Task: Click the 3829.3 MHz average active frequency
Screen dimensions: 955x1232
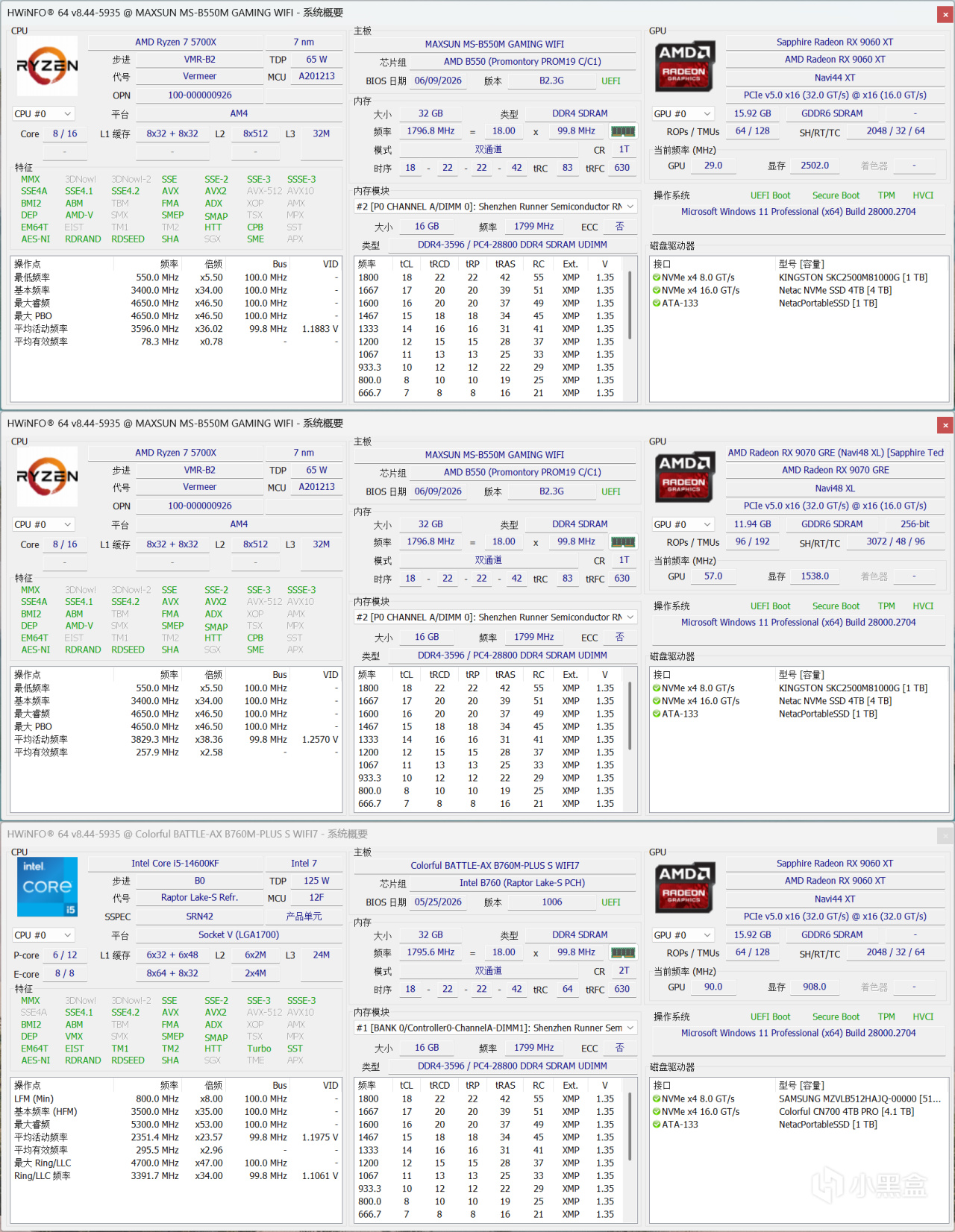Action: [x=155, y=740]
